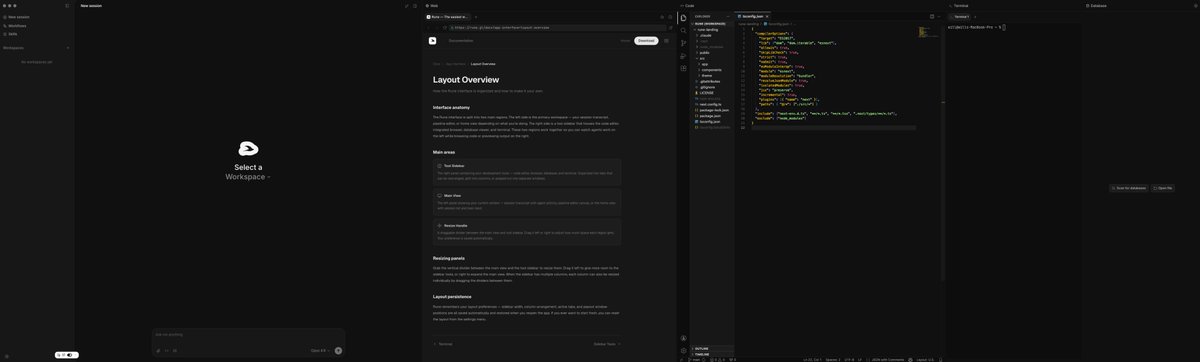
Task: Expand the components folder in explorer
Action: tap(711, 70)
